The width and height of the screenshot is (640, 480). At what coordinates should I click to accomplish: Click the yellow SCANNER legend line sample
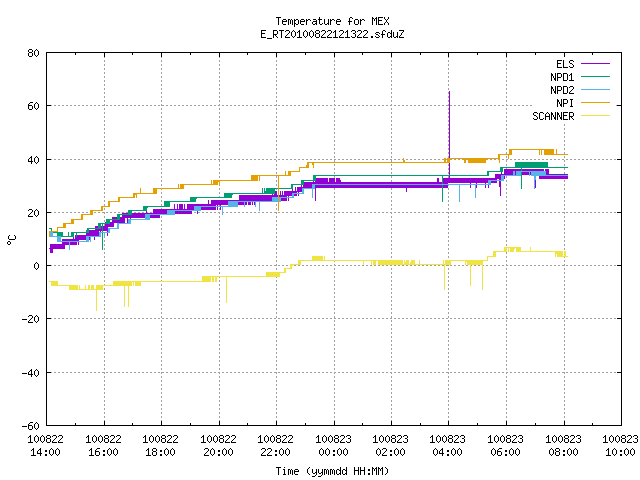coord(595,116)
